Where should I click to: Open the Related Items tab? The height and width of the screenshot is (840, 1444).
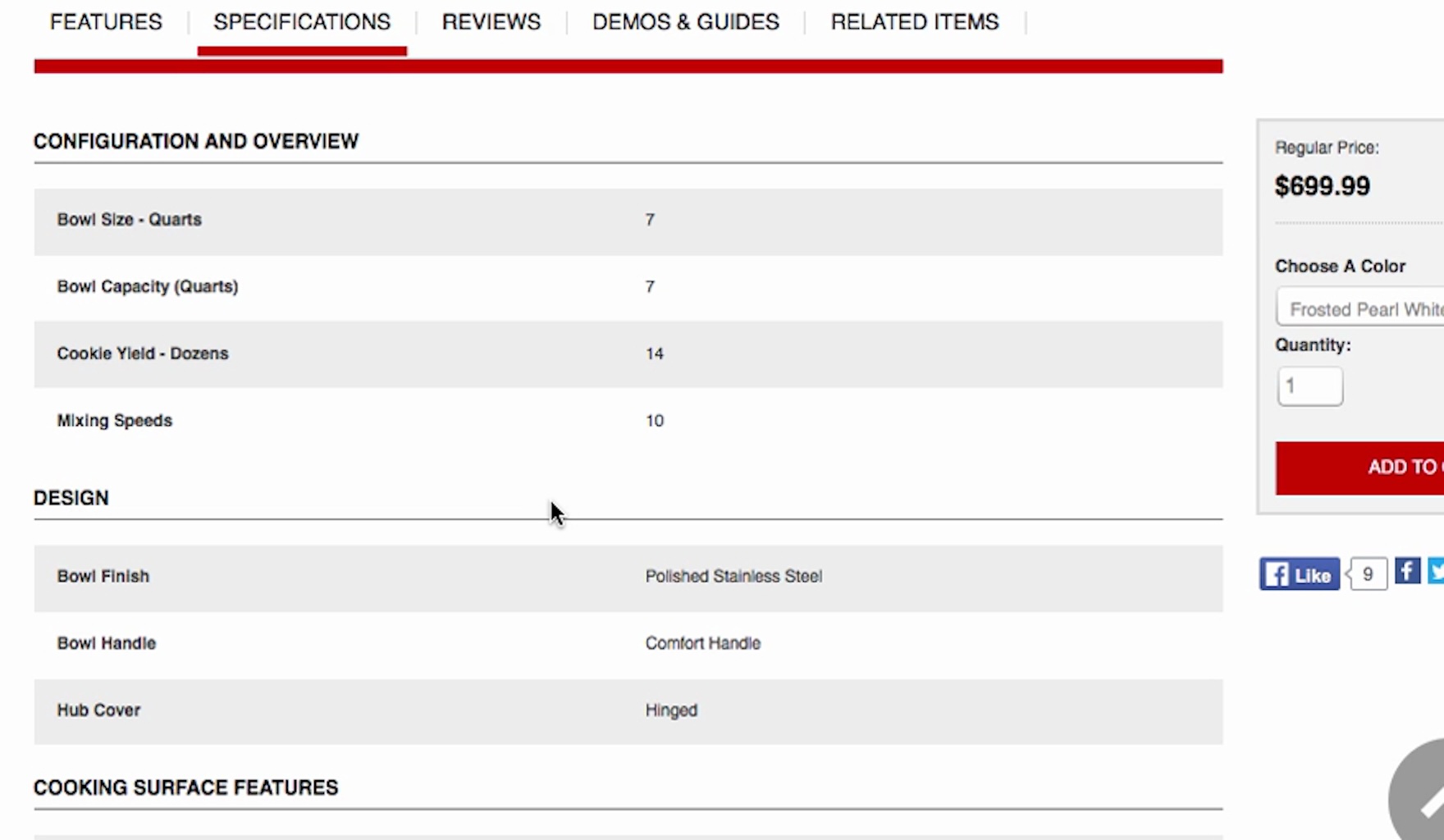(x=914, y=22)
